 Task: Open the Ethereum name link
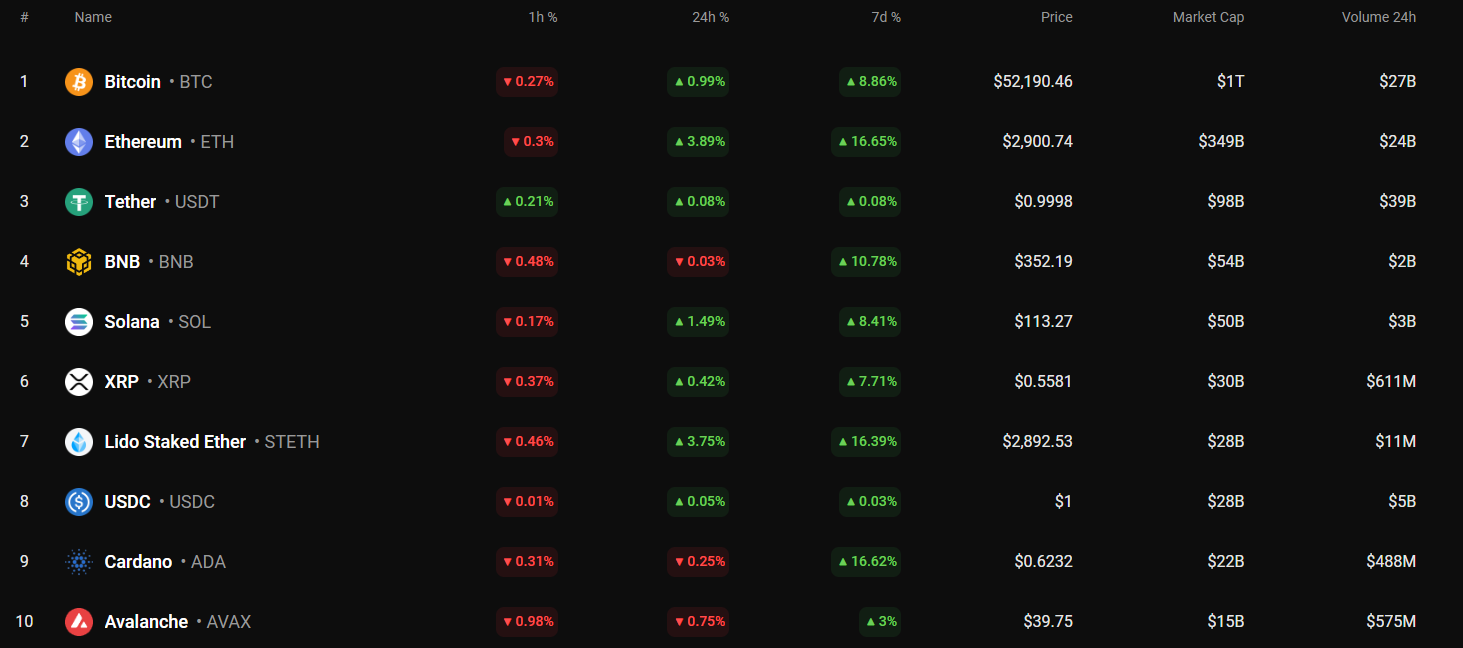(143, 142)
